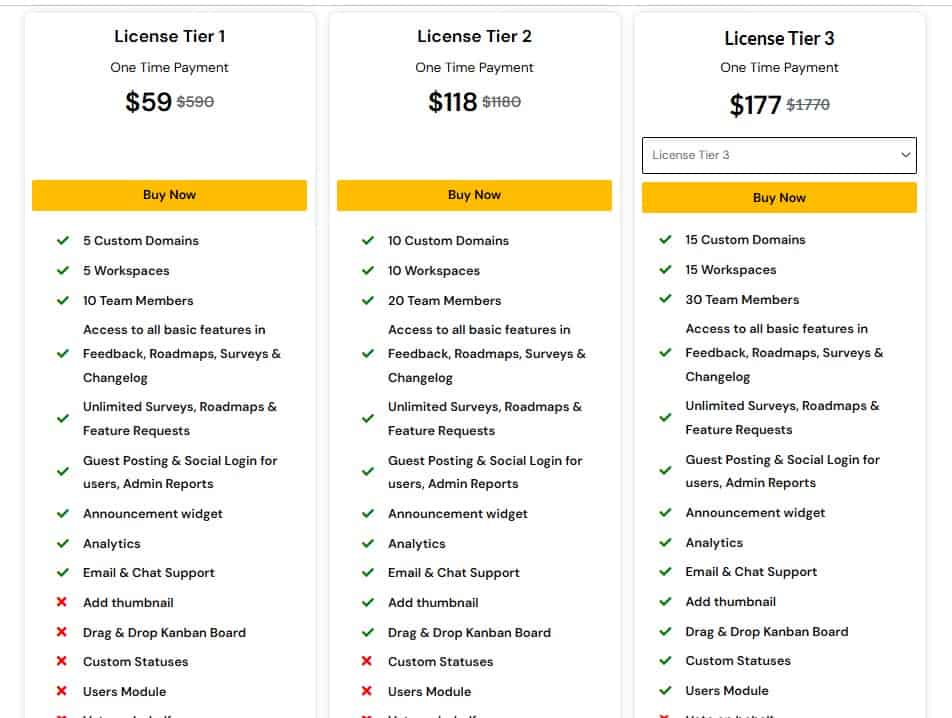Click the red X next to Users Module in Tier 1
The image size is (952, 718).
[62, 691]
